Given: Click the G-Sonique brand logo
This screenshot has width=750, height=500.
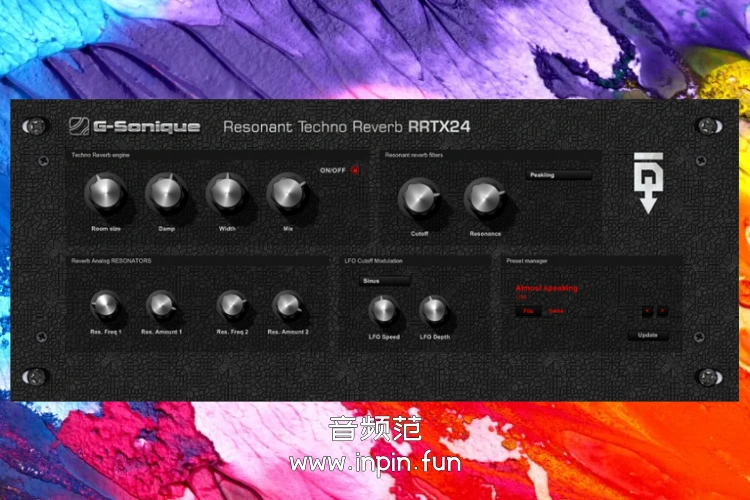Looking at the screenshot, I should coord(134,126).
